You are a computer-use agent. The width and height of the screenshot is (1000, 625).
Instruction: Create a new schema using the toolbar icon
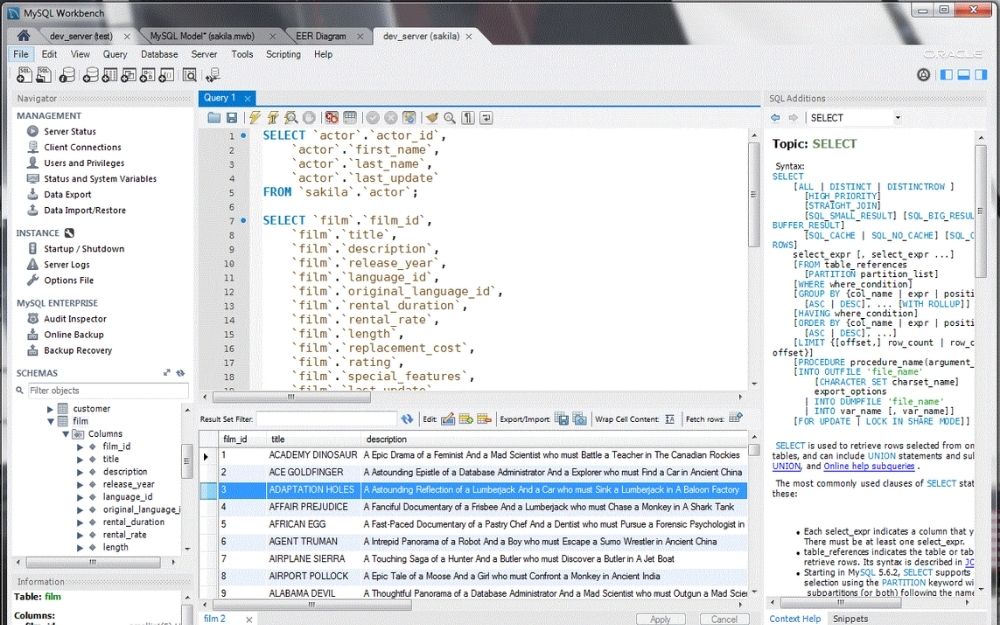pyautogui.click(x=91, y=75)
